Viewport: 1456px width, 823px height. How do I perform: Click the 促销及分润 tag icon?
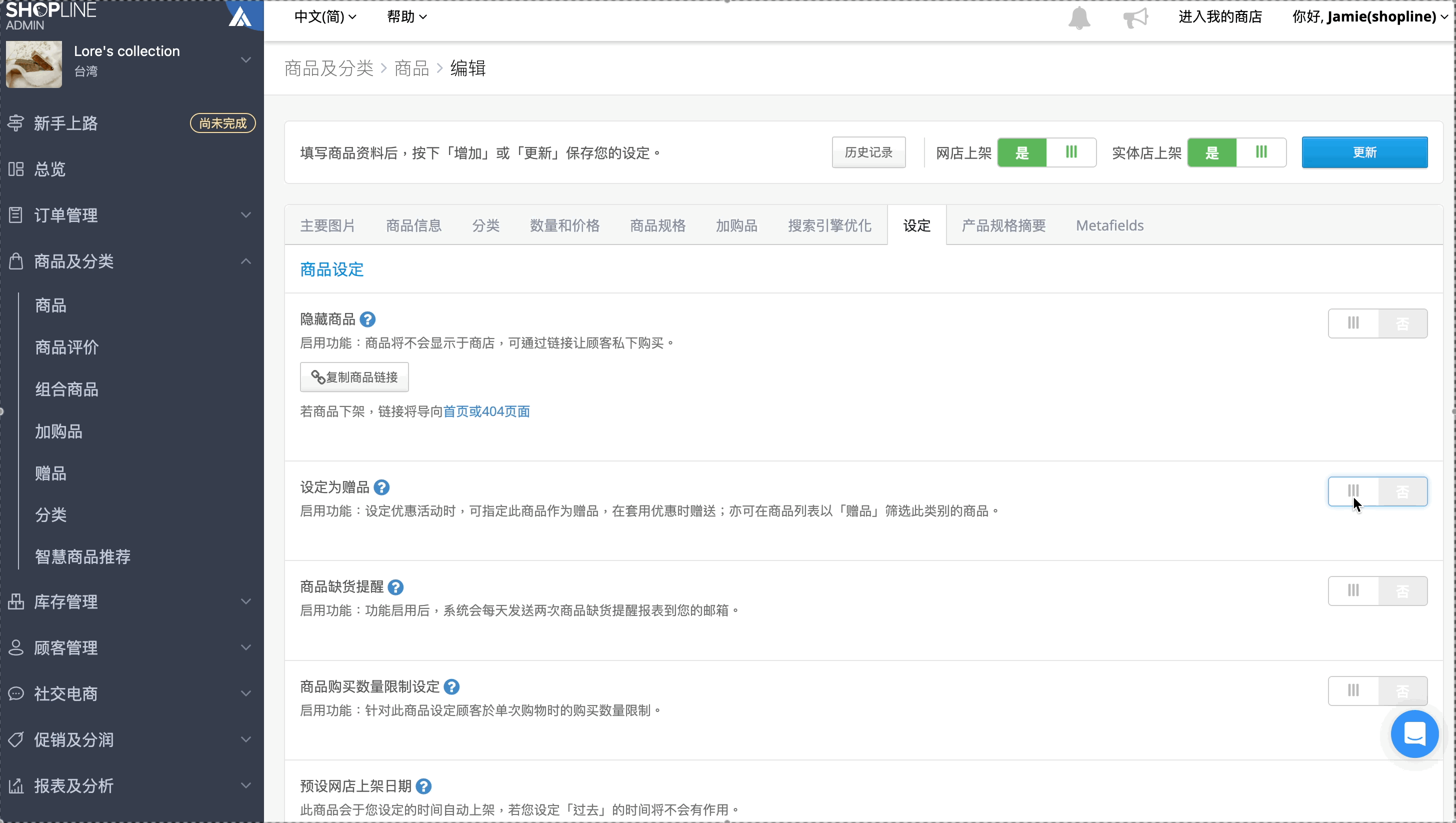click(x=16, y=739)
